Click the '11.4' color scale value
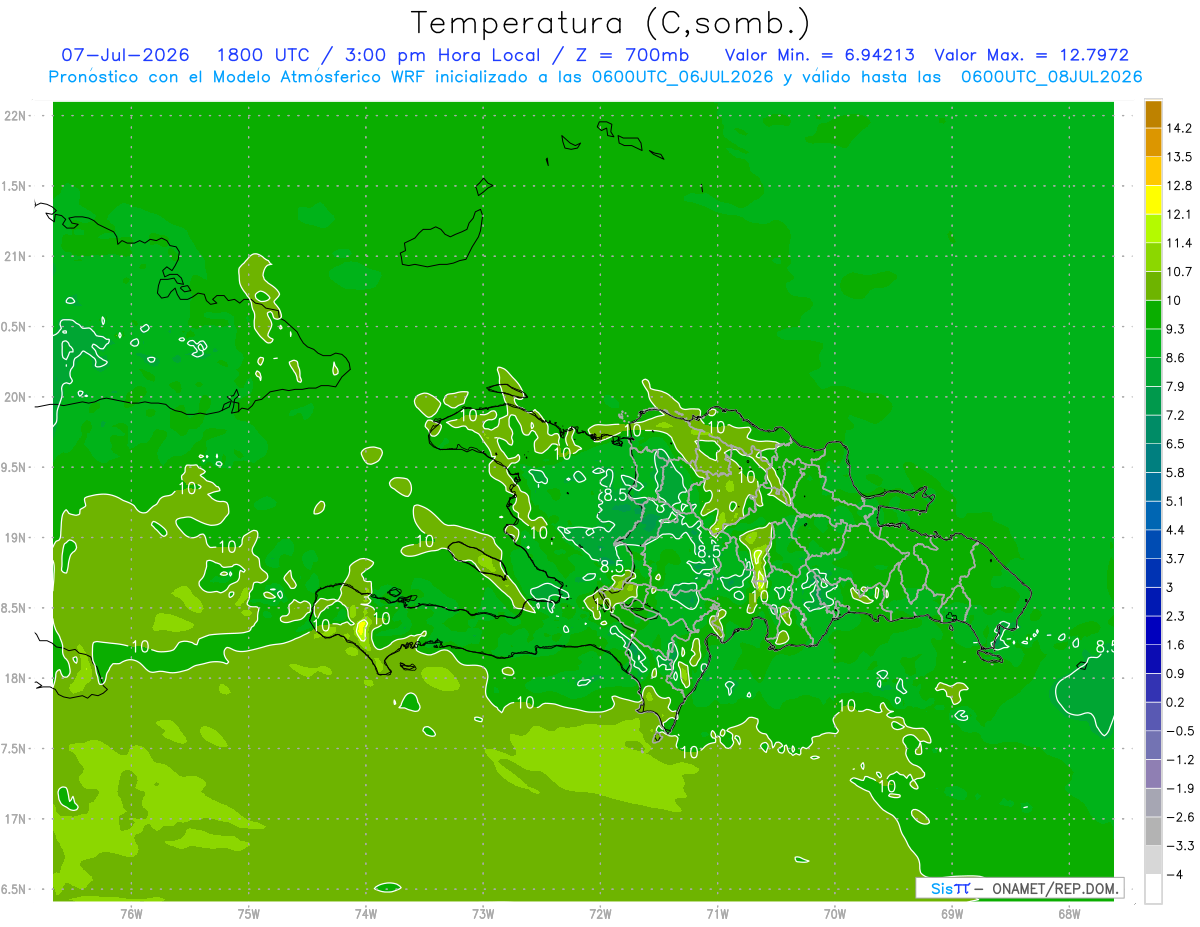 coord(1180,243)
